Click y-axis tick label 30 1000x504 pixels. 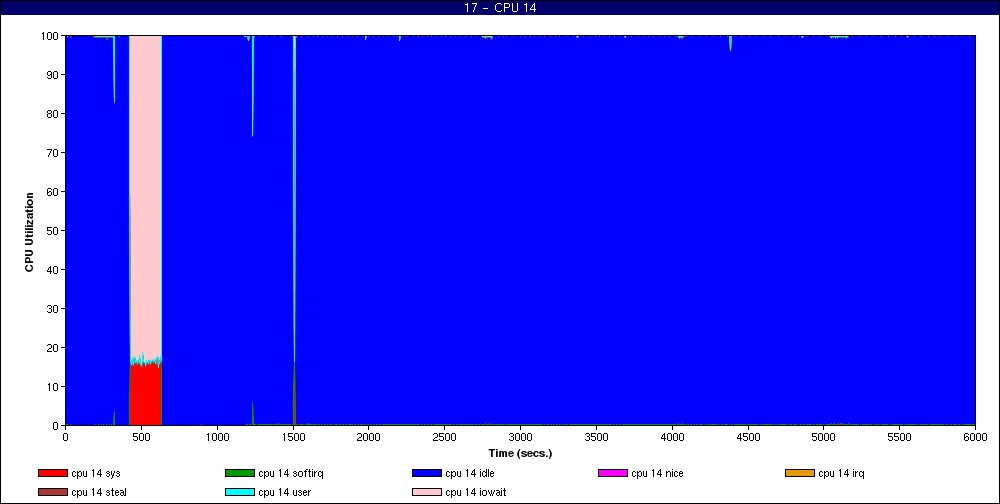pyautogui.click(x=54, y=309)
